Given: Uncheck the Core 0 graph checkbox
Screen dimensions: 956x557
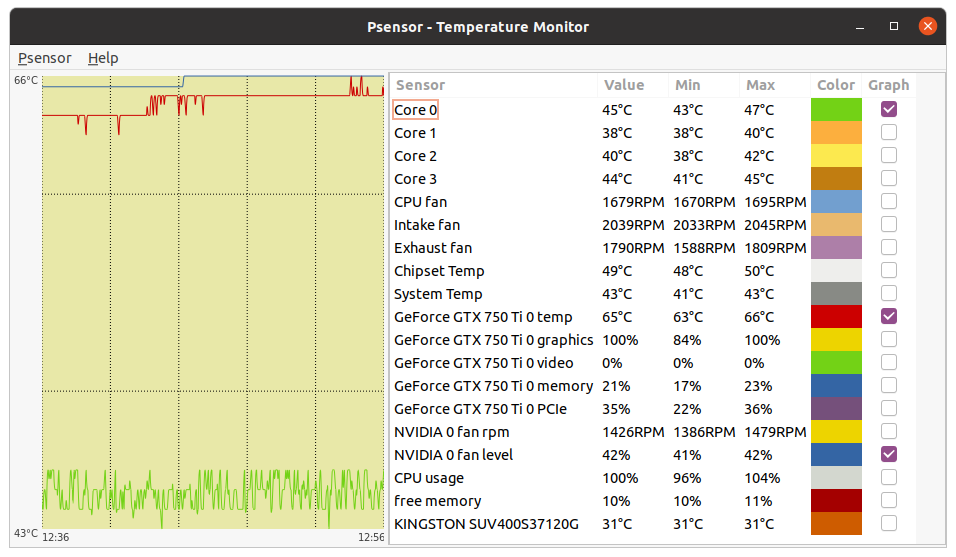Looking at the screenshot, I should [x=889, y=109].
